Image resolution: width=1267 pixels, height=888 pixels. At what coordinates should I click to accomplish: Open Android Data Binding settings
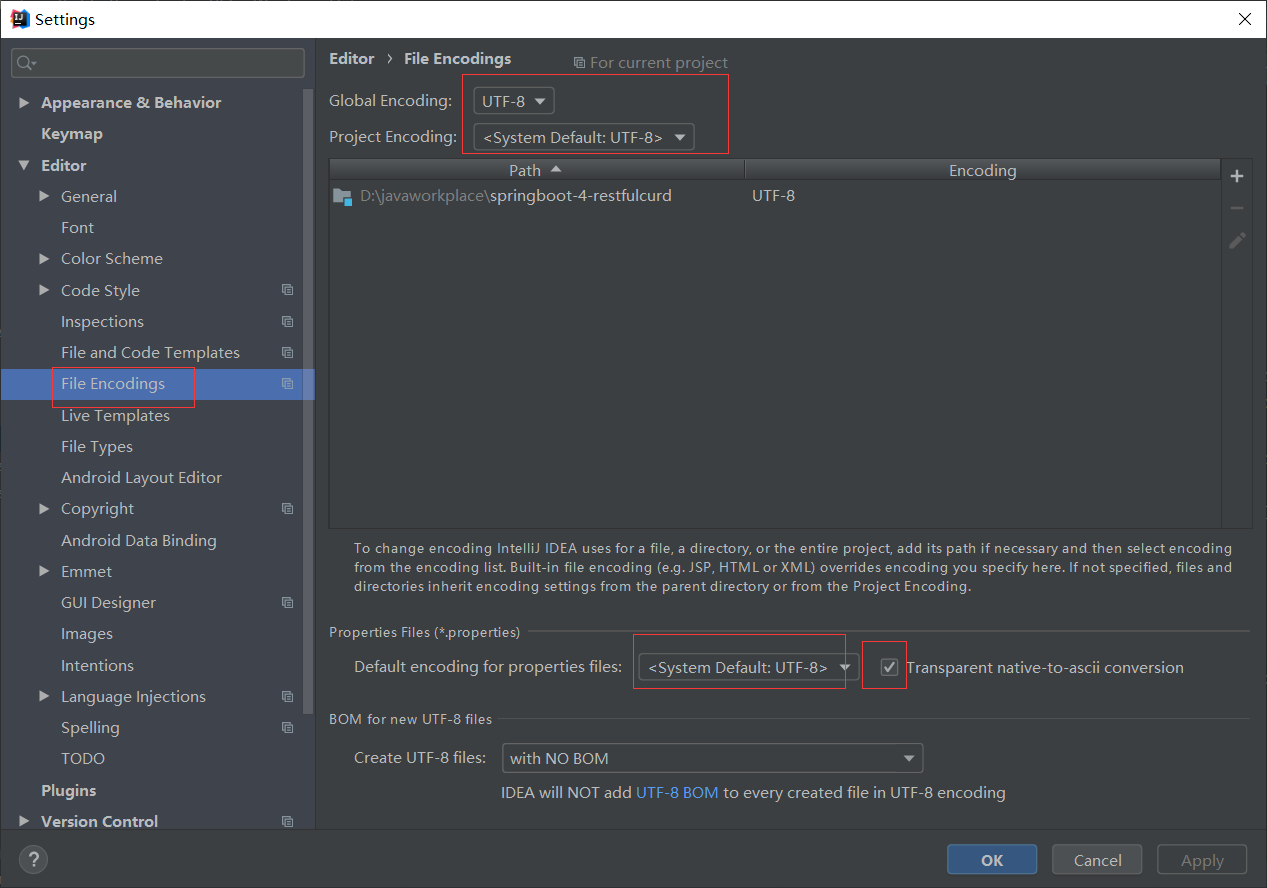tap(138, 540)
